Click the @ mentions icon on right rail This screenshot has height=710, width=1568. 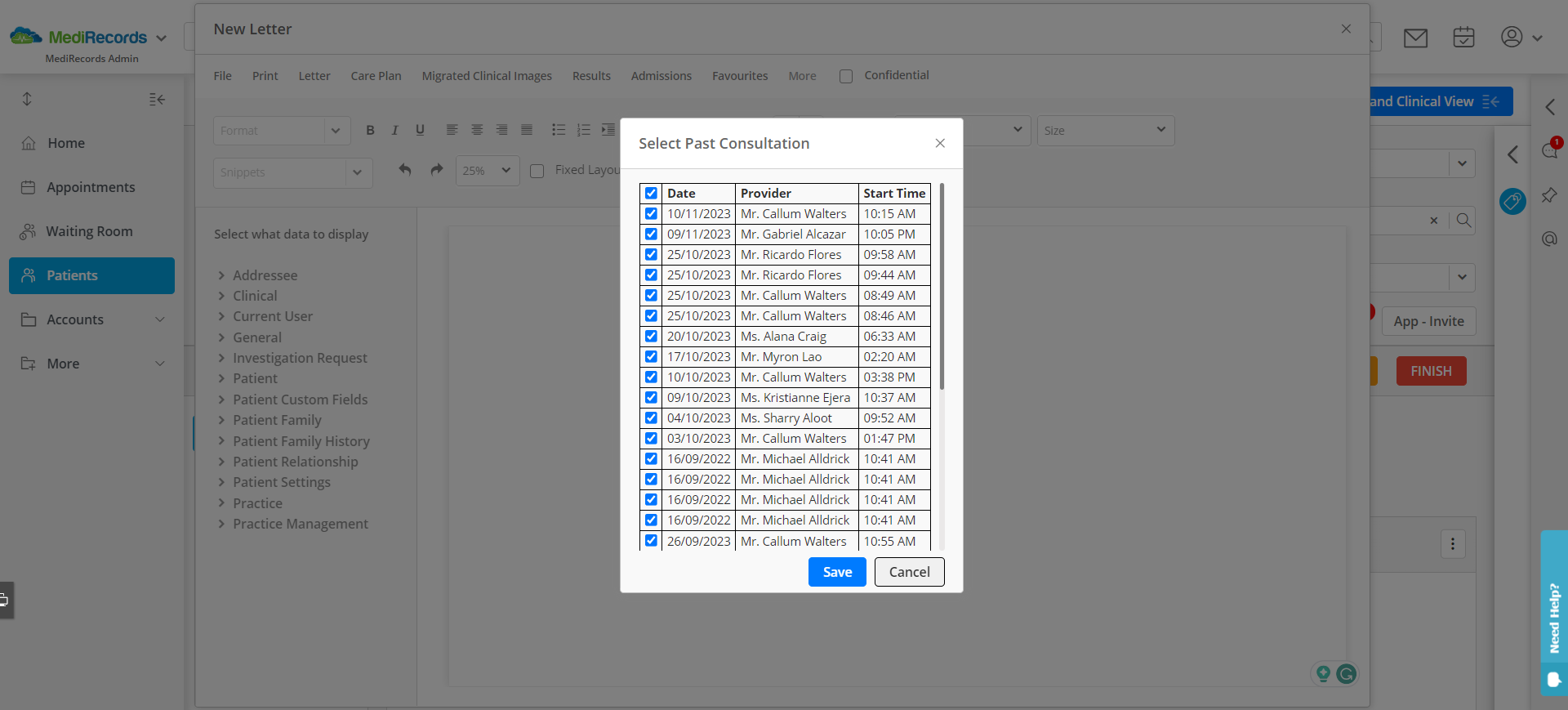1549,239
